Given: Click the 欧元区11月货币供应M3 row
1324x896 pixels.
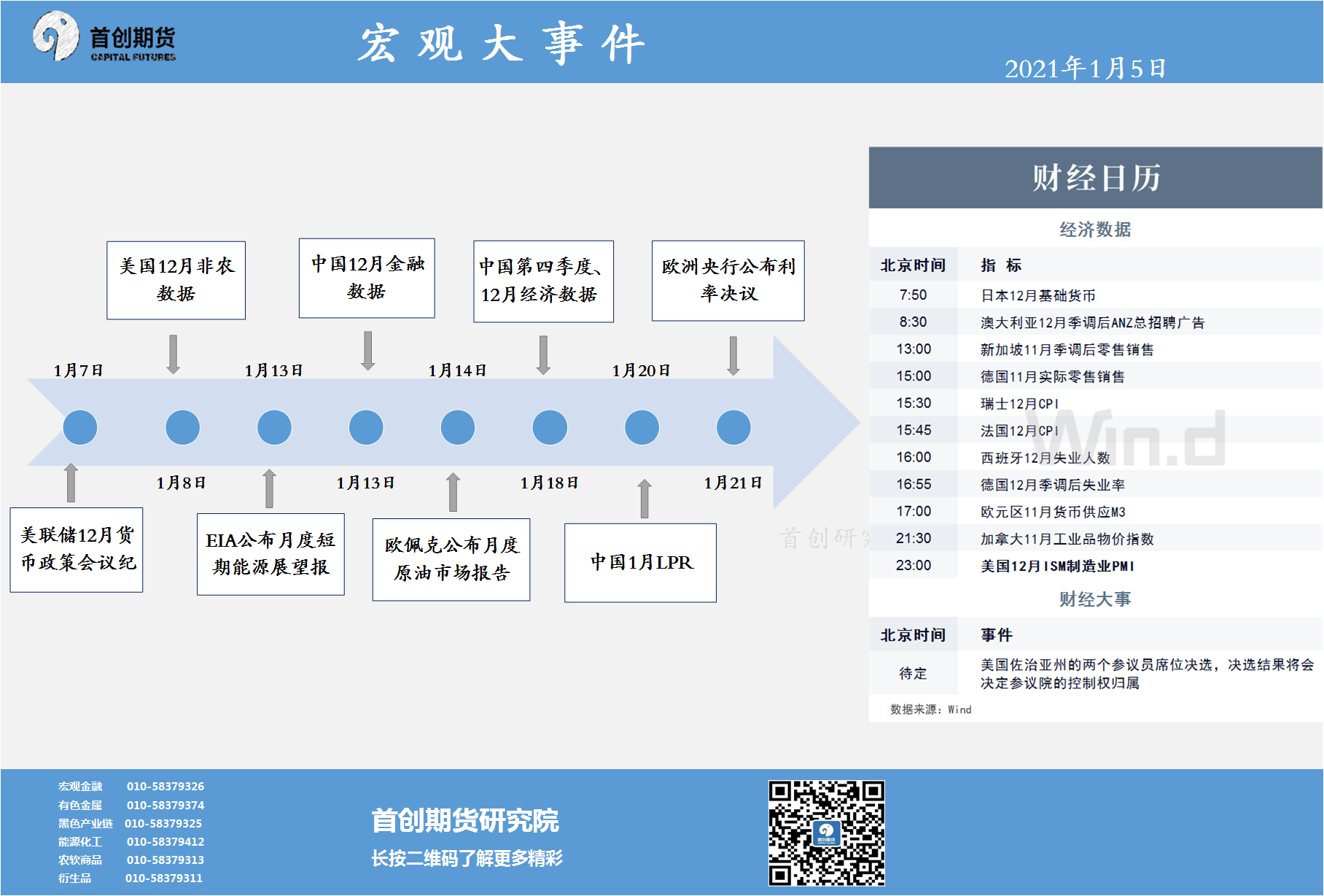Looking at the screenshot, I should [x=1095, y=511].
